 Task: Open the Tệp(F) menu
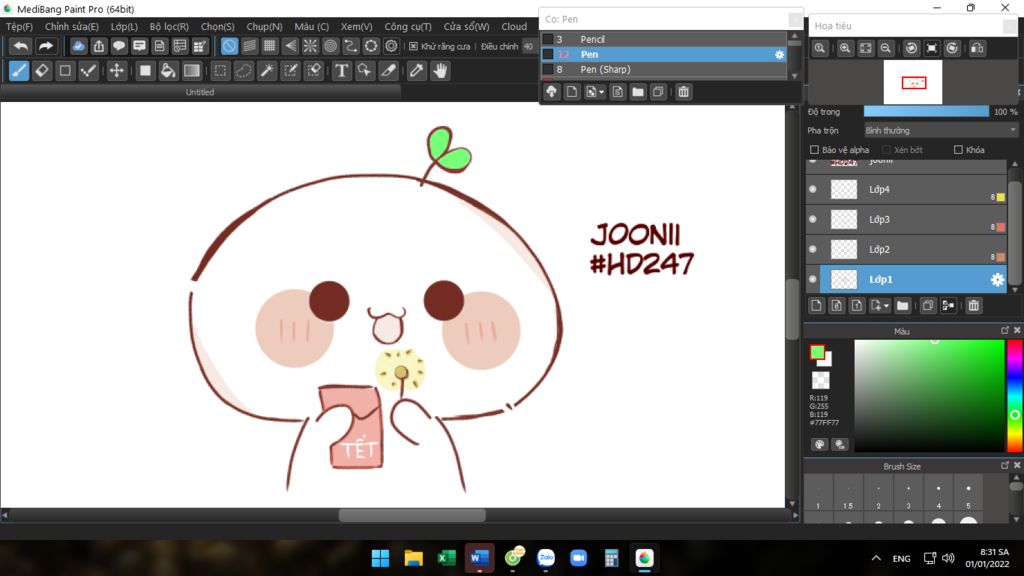[19, 27]
